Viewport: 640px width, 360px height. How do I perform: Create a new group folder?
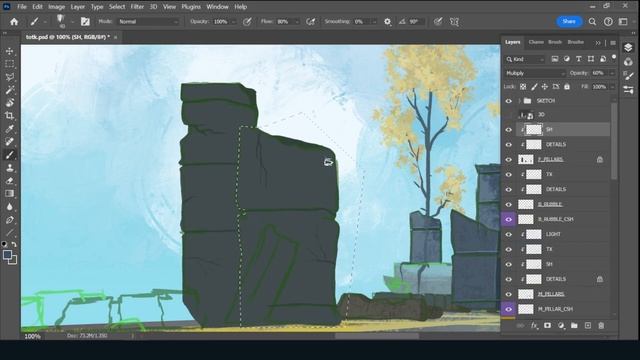(x=574, y=325)
